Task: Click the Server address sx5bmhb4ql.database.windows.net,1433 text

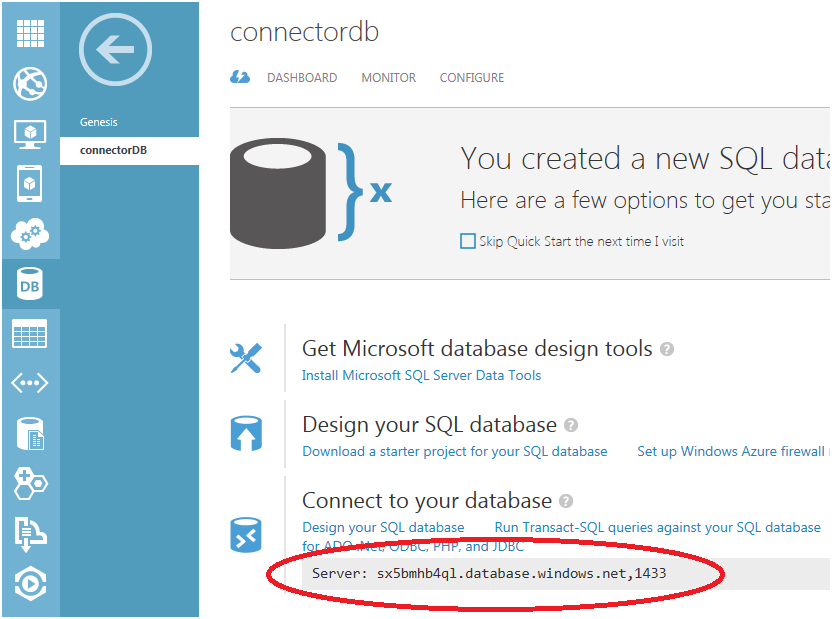Action: [522, 573]
